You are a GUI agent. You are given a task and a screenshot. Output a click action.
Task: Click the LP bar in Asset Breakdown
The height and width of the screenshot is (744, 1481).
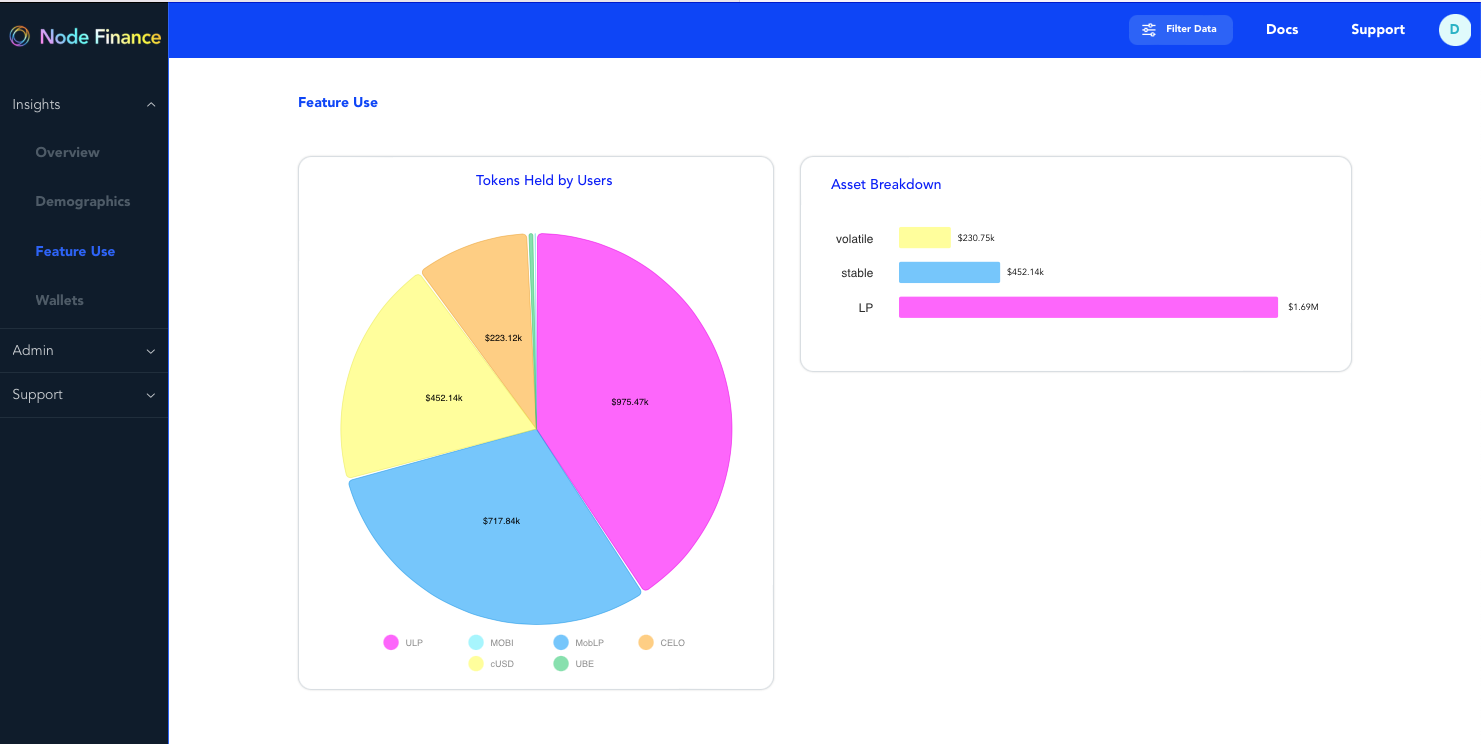(1088, 307)
